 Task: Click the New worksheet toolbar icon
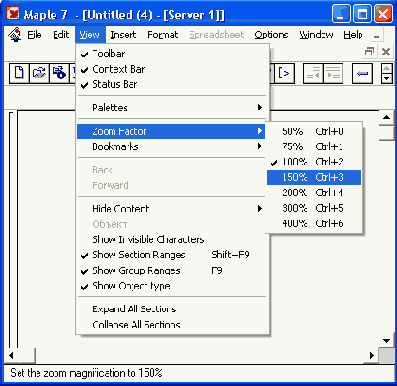tap(19, 73)
